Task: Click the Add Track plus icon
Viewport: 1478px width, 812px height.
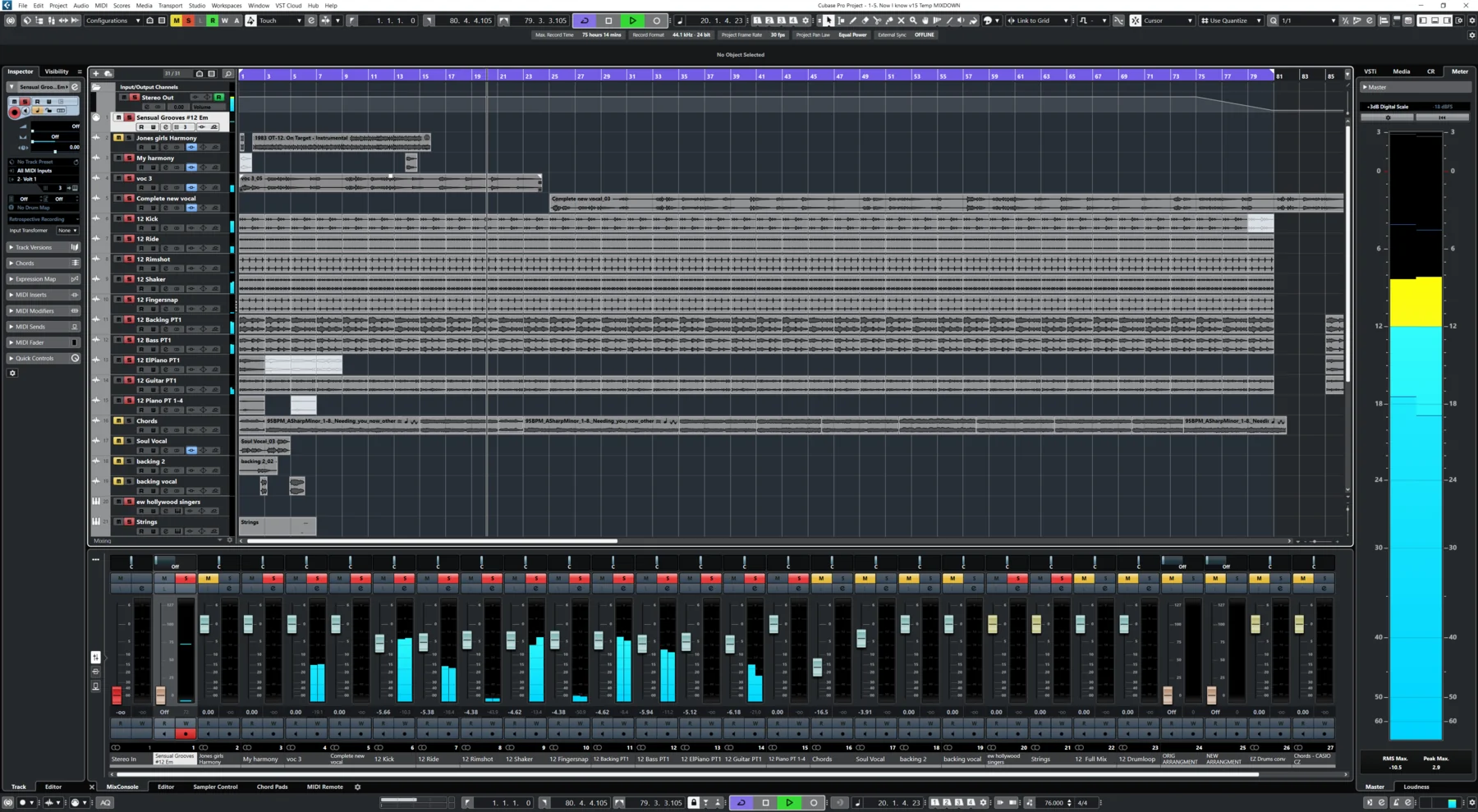Action: click(96, 74)
